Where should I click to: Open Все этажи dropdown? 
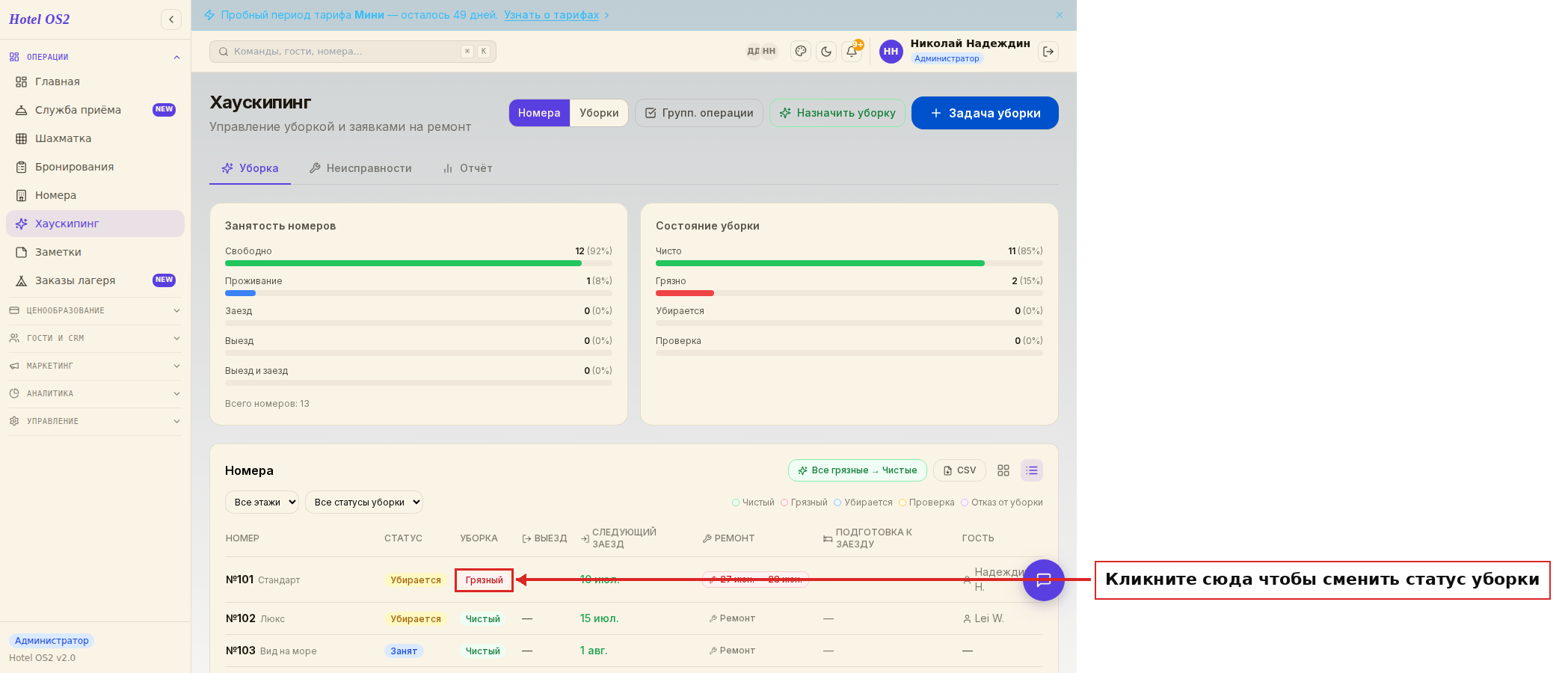click(262, 503)
